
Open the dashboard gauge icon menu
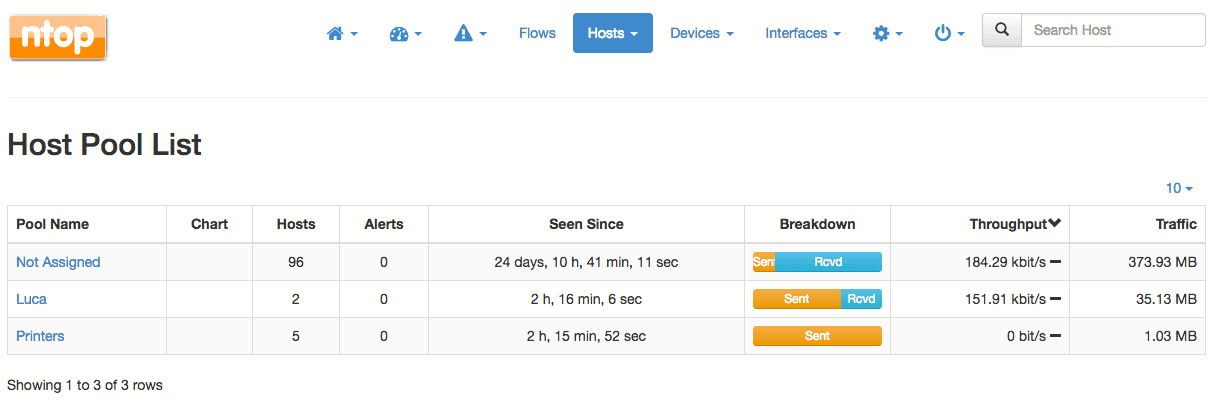click(405, 33)
